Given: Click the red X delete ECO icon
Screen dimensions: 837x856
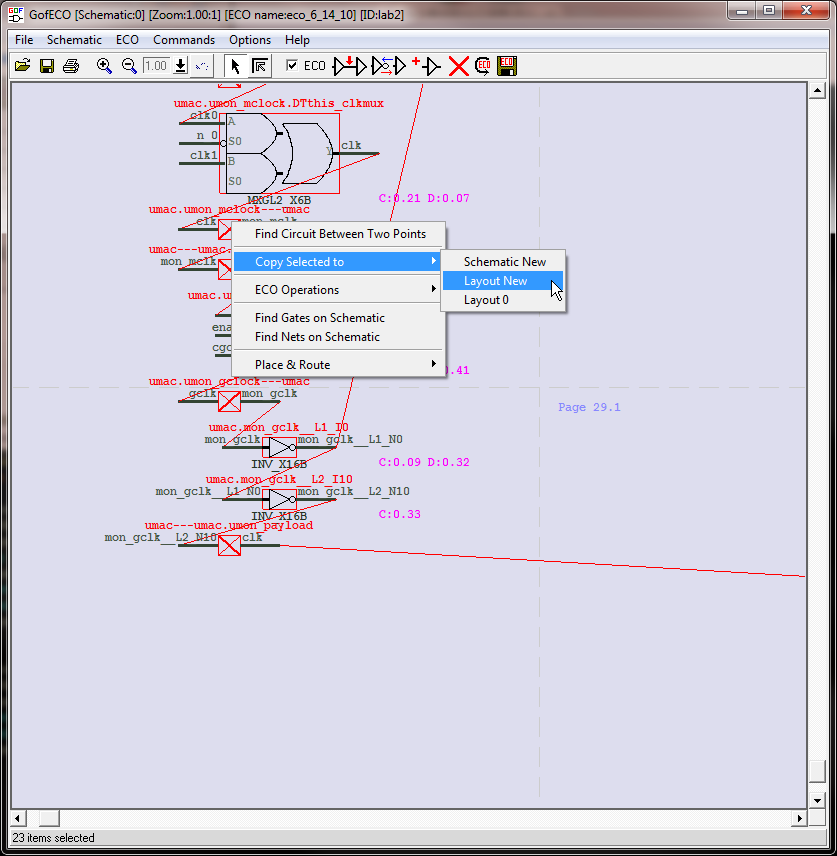Looking at the screenshot, I should click(x=458, y=66).
